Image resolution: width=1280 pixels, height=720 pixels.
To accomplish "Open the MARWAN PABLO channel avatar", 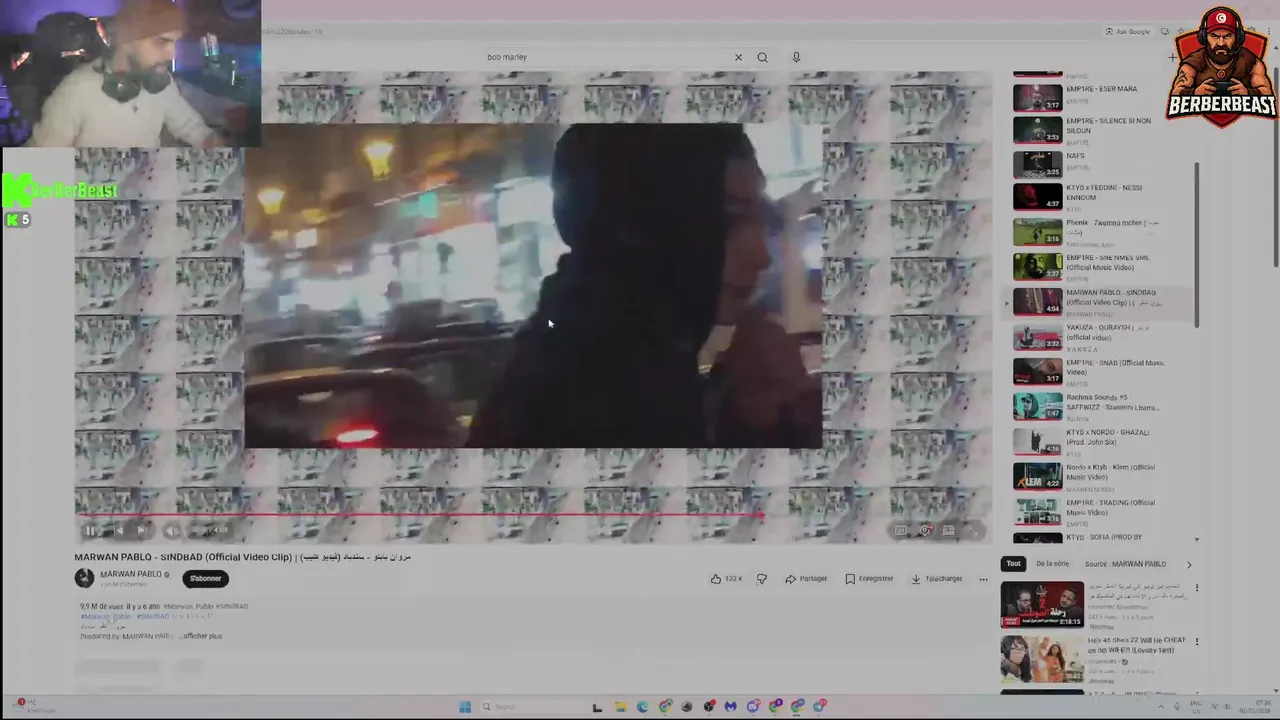I will coord(84,578).
